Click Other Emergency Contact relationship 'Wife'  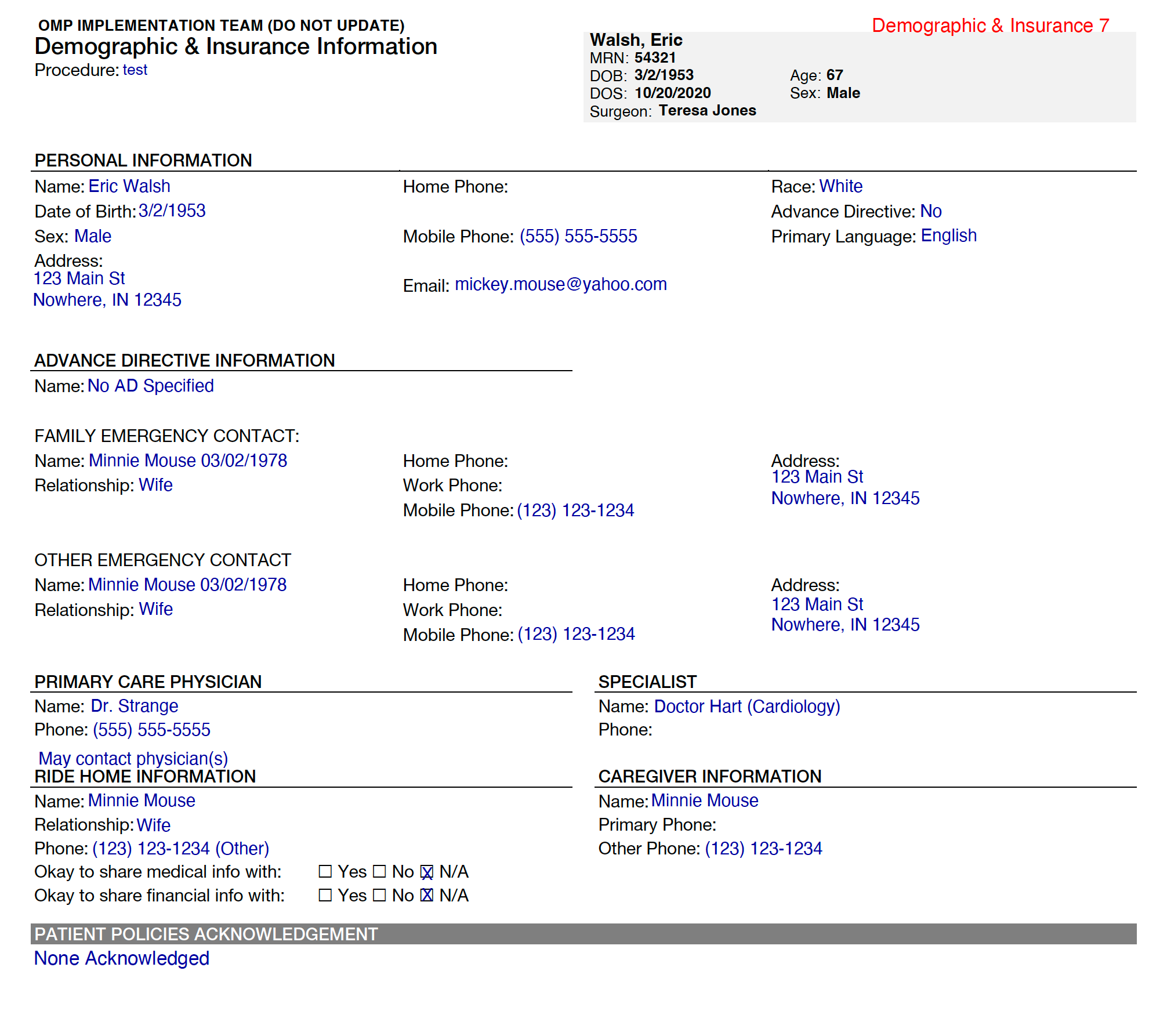coord(156,609)
